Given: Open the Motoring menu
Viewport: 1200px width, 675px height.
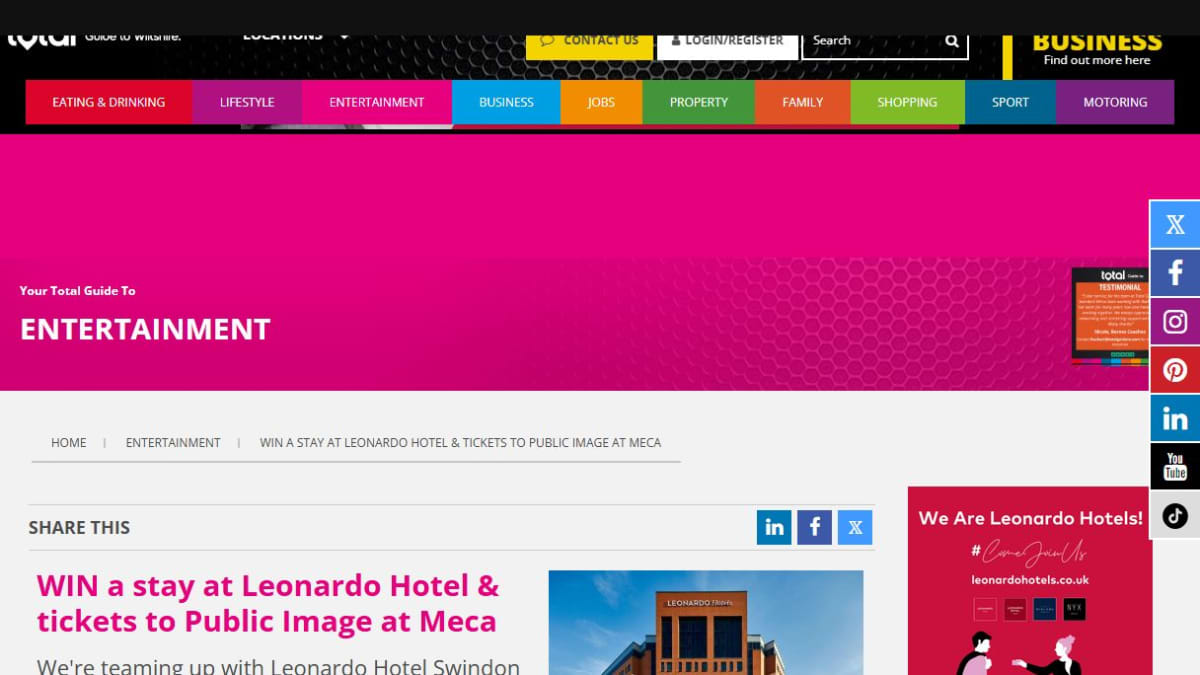Looking at the screenshot, I should coord(1115,102).
